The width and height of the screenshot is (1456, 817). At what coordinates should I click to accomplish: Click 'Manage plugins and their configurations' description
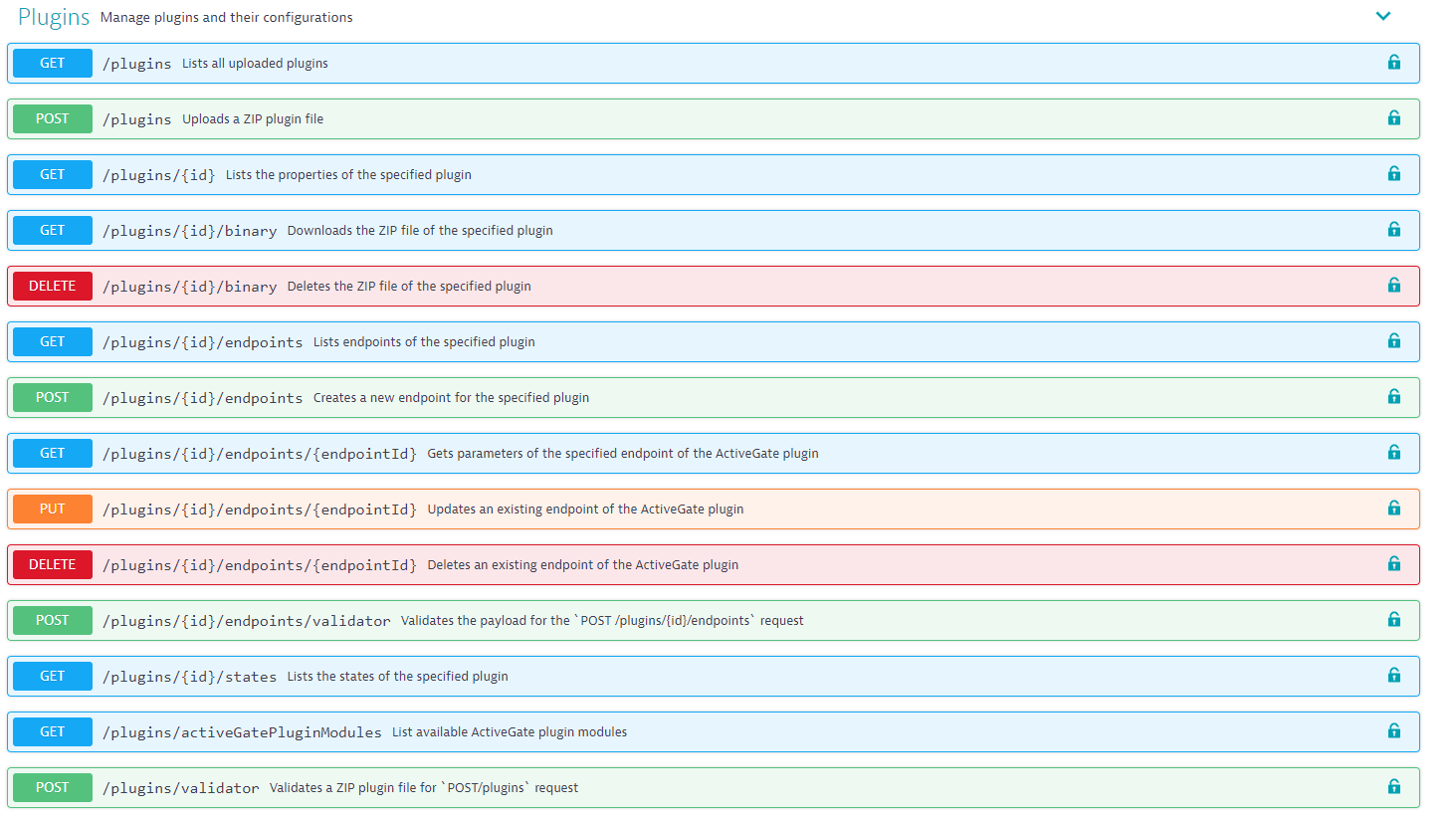point(227,18)
